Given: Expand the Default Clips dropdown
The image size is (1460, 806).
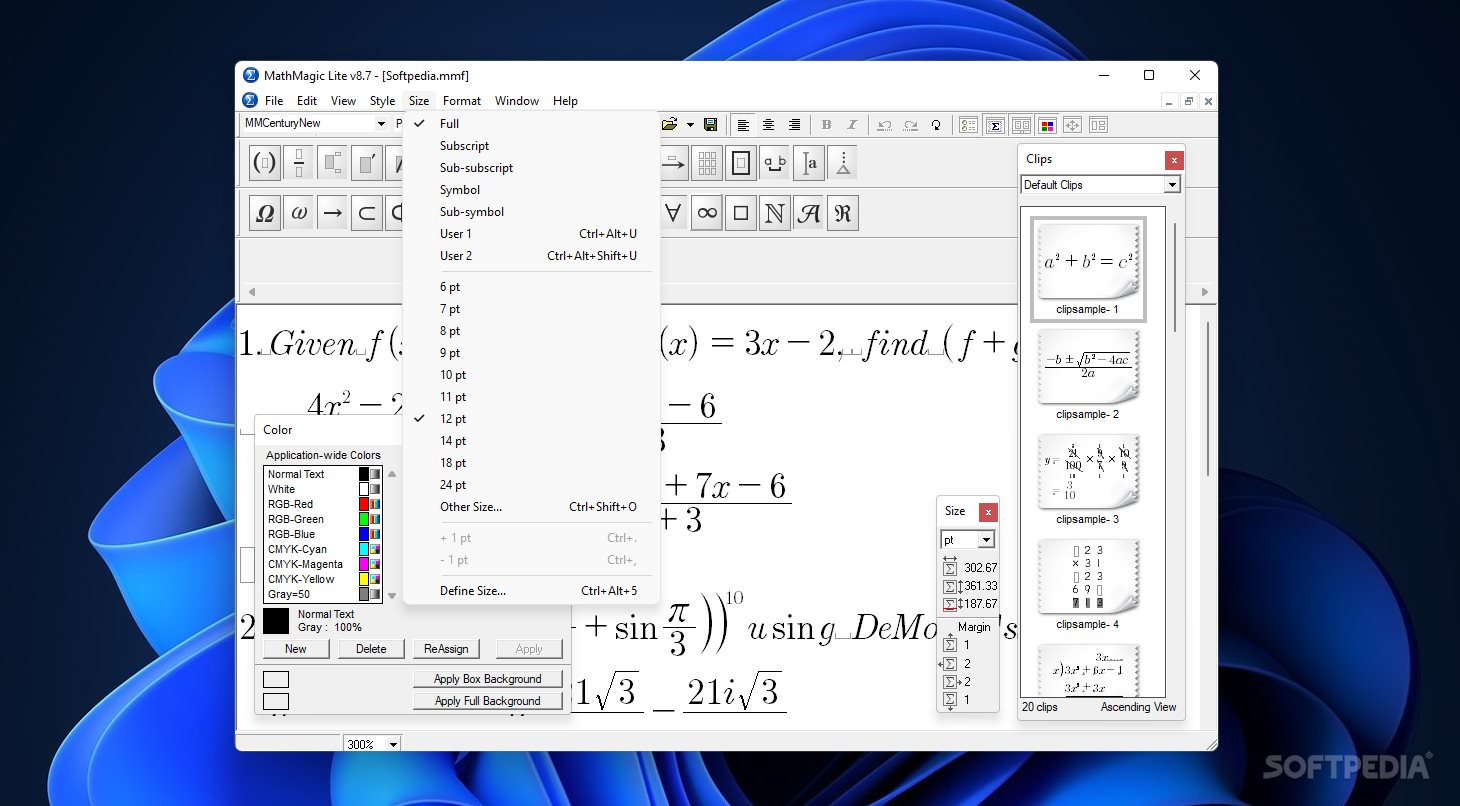Looking at the screenshot, I should click(x=1172, y=185).
